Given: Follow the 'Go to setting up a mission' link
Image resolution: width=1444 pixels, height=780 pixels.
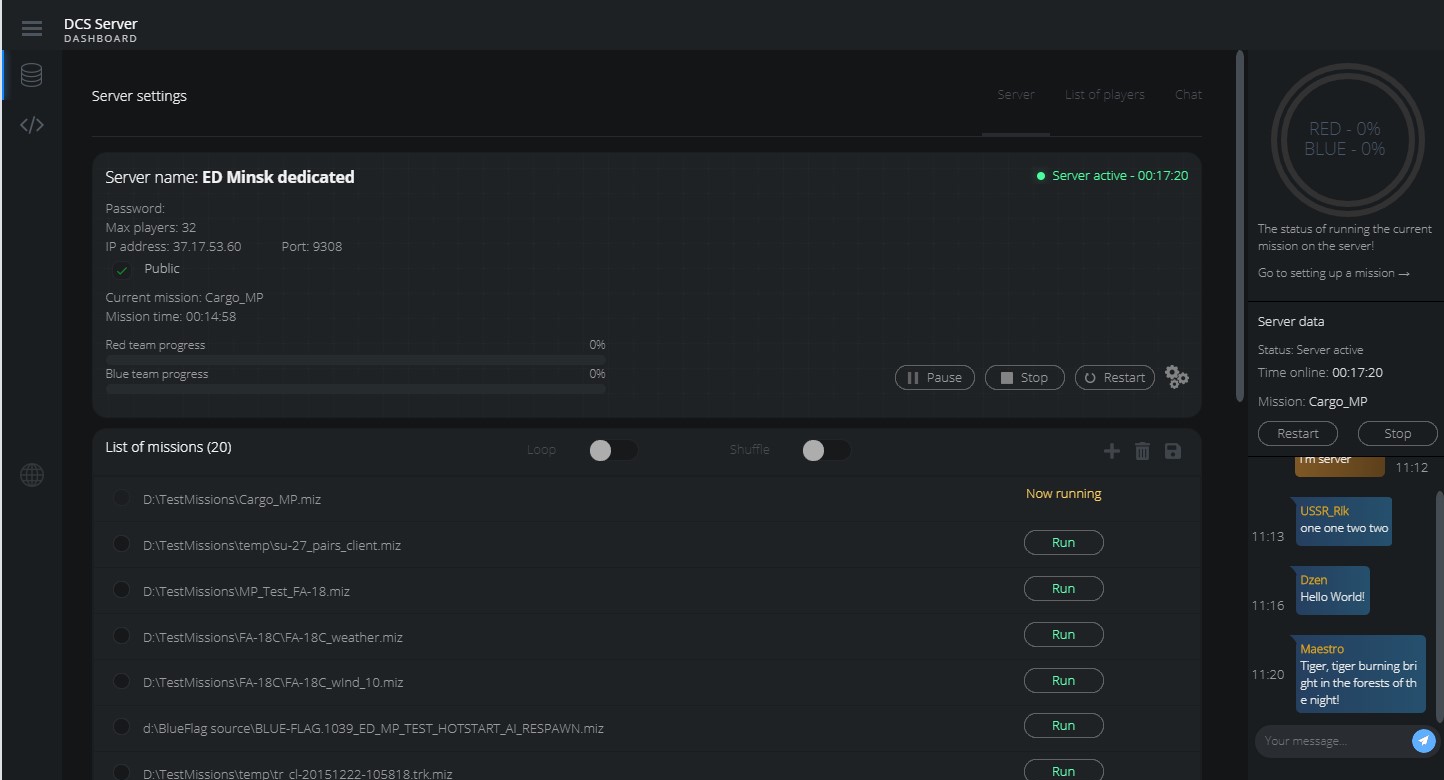Looking at the screenshot, I should click(1333, 272).
